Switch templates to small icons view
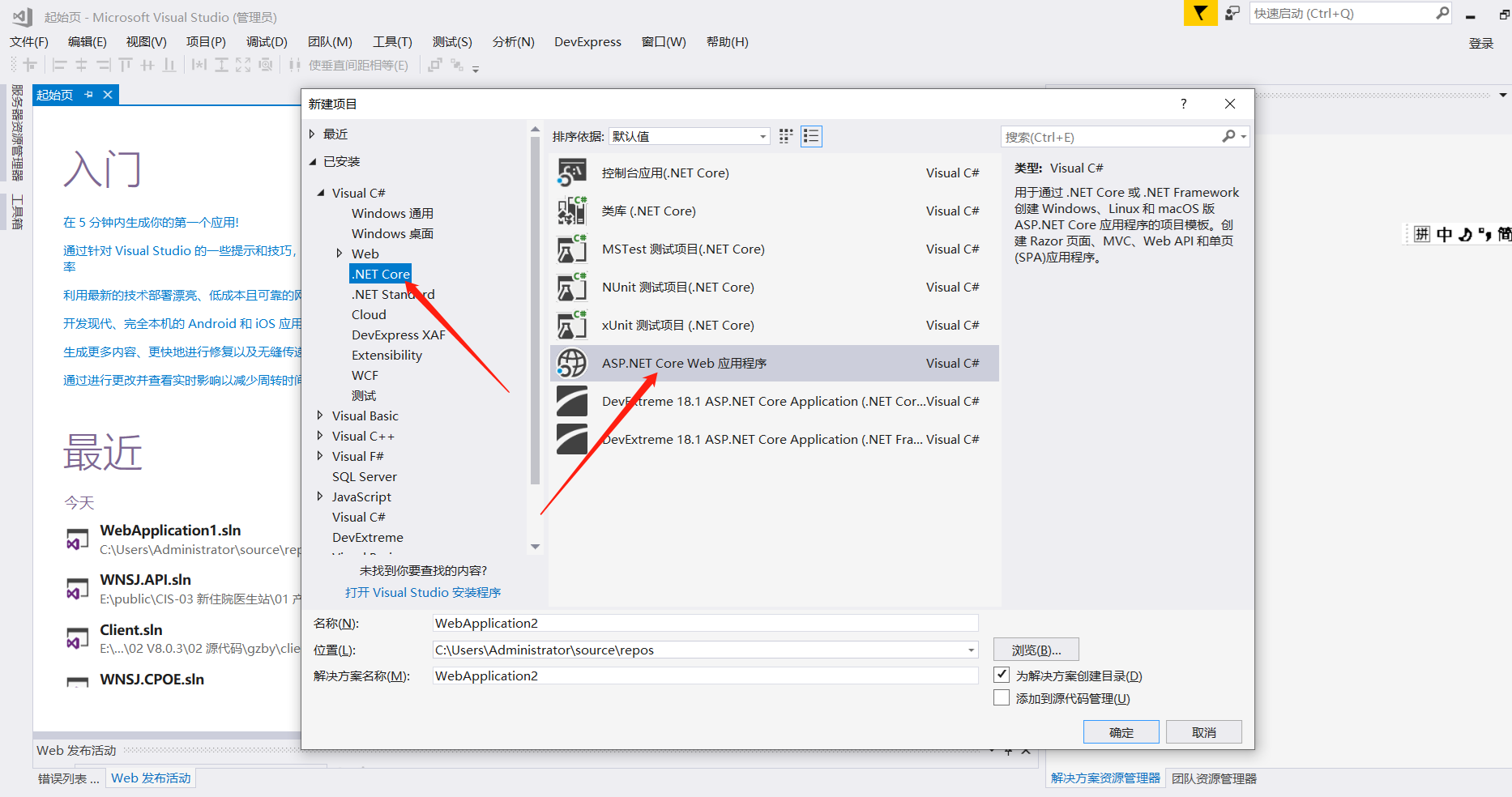 786,136
